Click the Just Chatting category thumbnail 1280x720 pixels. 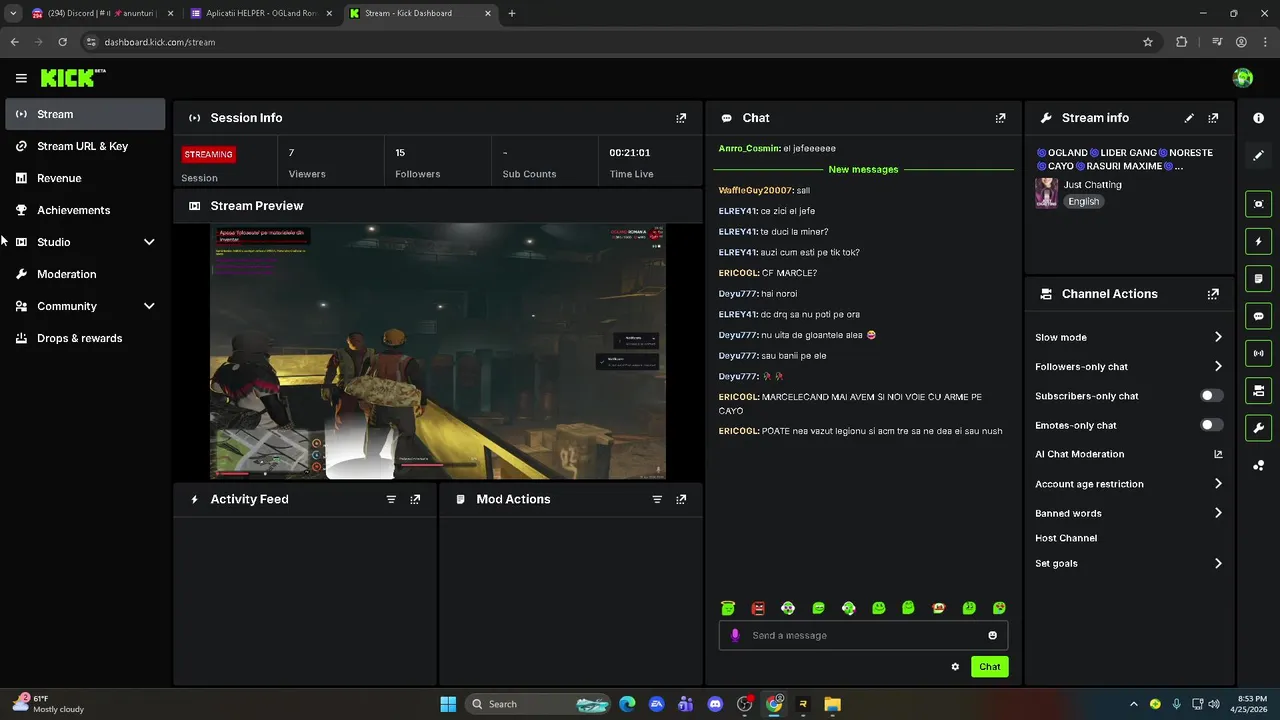click(1047, 193)
